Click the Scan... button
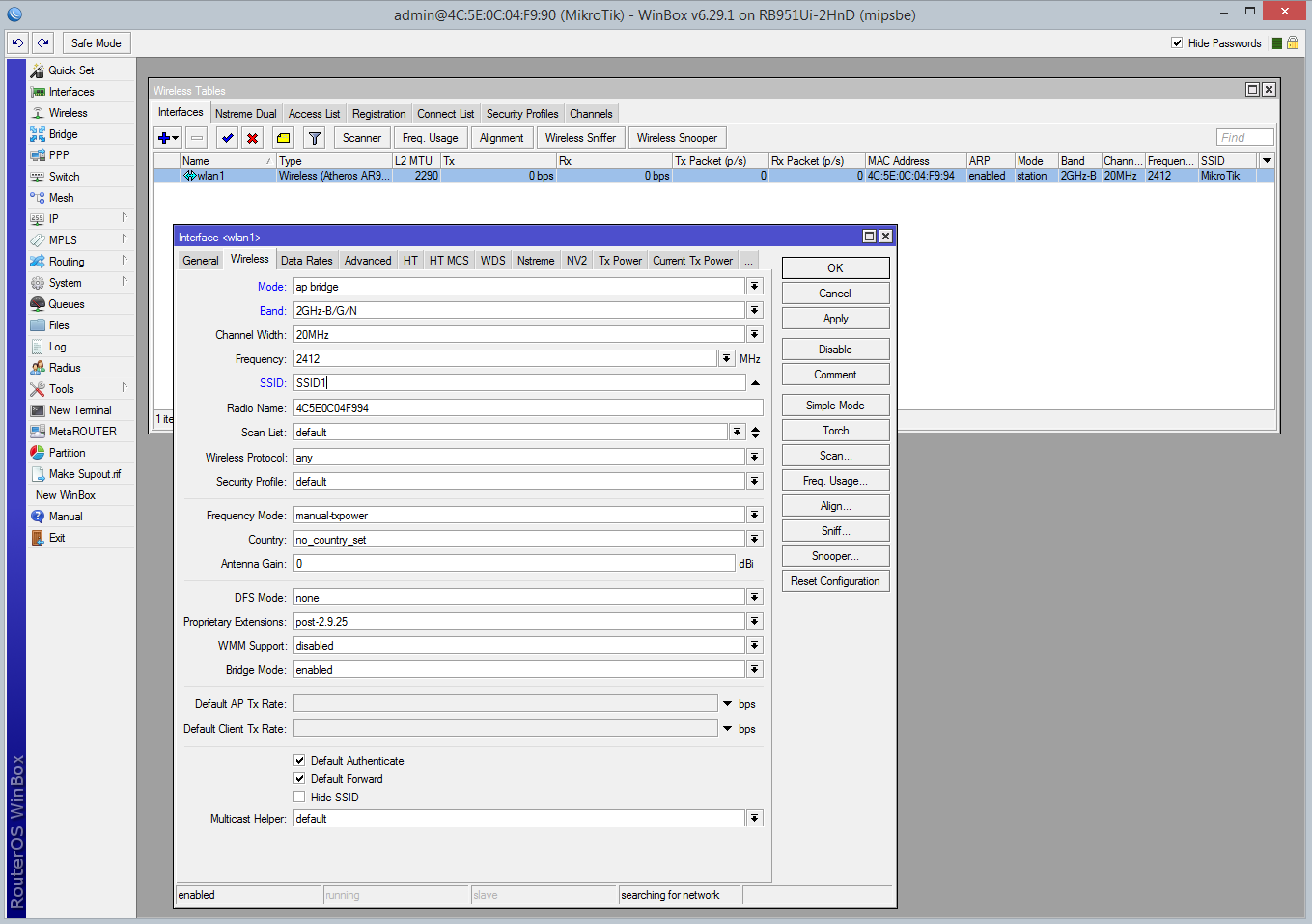 (x=835, y=456)
